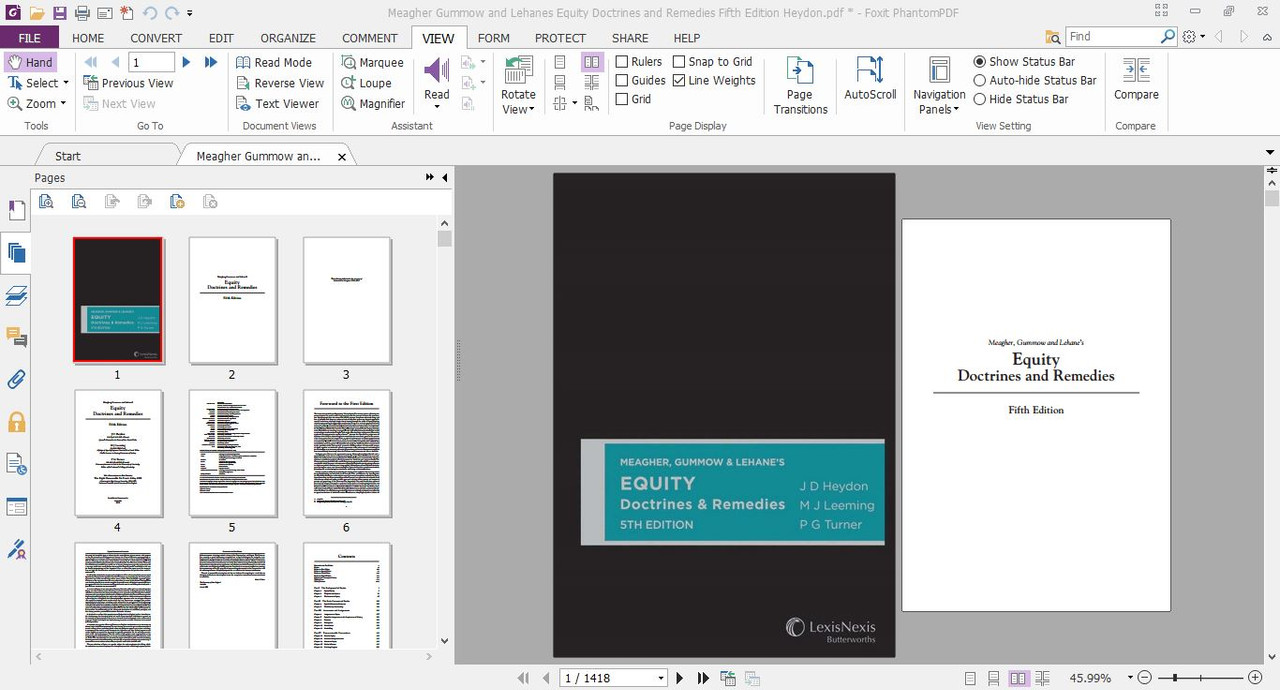Click the Find search input field
The image size is (1280, 690).
1112,37
